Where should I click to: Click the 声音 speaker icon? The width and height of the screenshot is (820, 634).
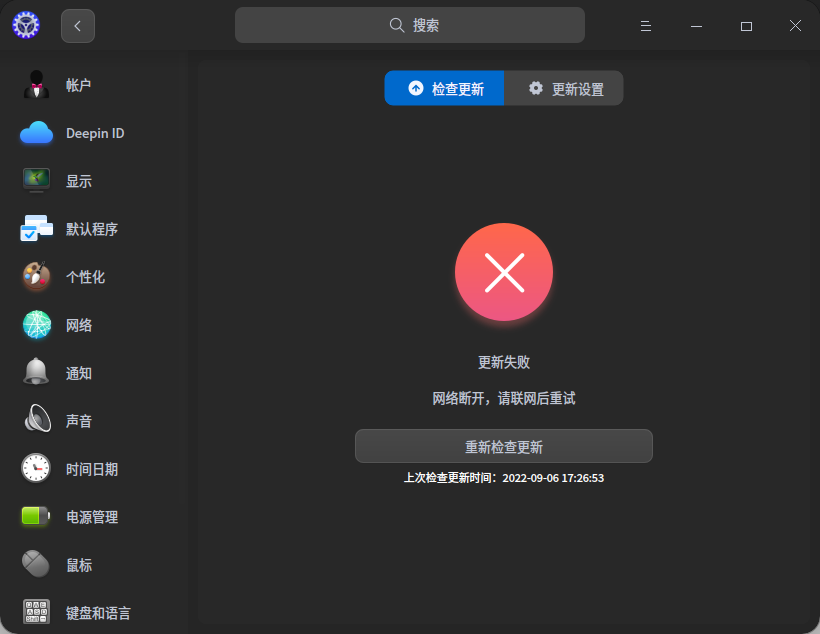point(37,418)
